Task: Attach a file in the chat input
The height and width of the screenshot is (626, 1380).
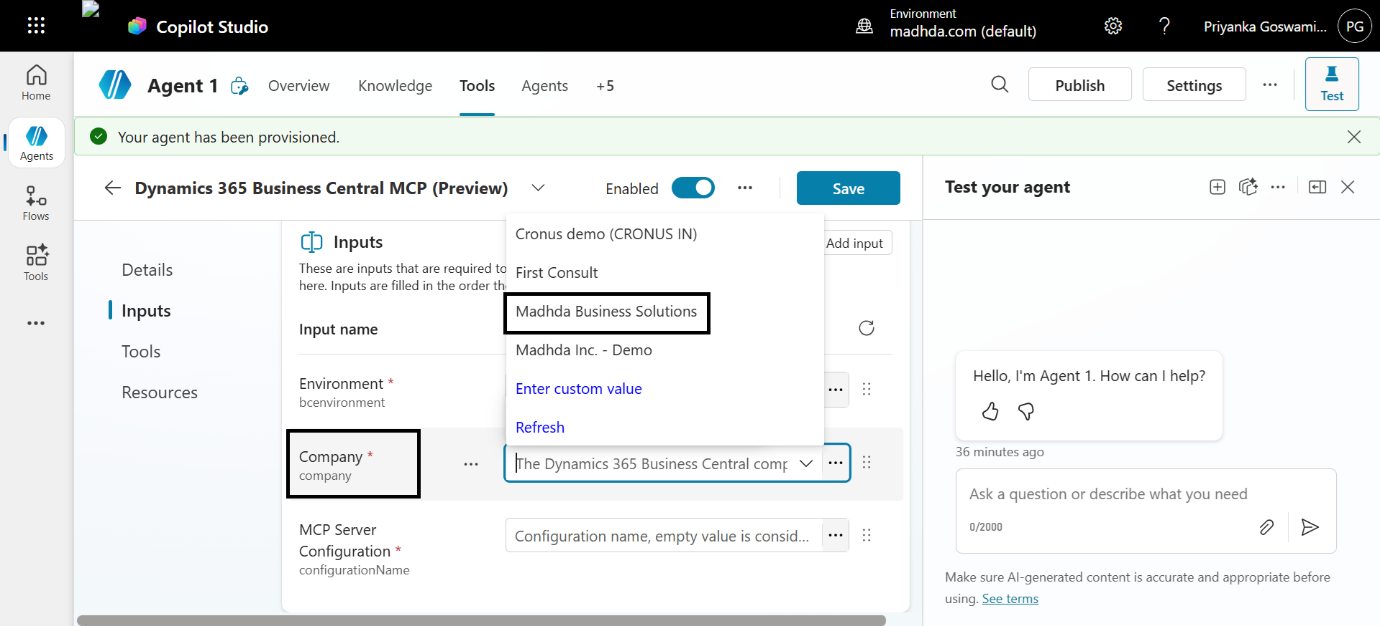Action: pos(1267,525)
